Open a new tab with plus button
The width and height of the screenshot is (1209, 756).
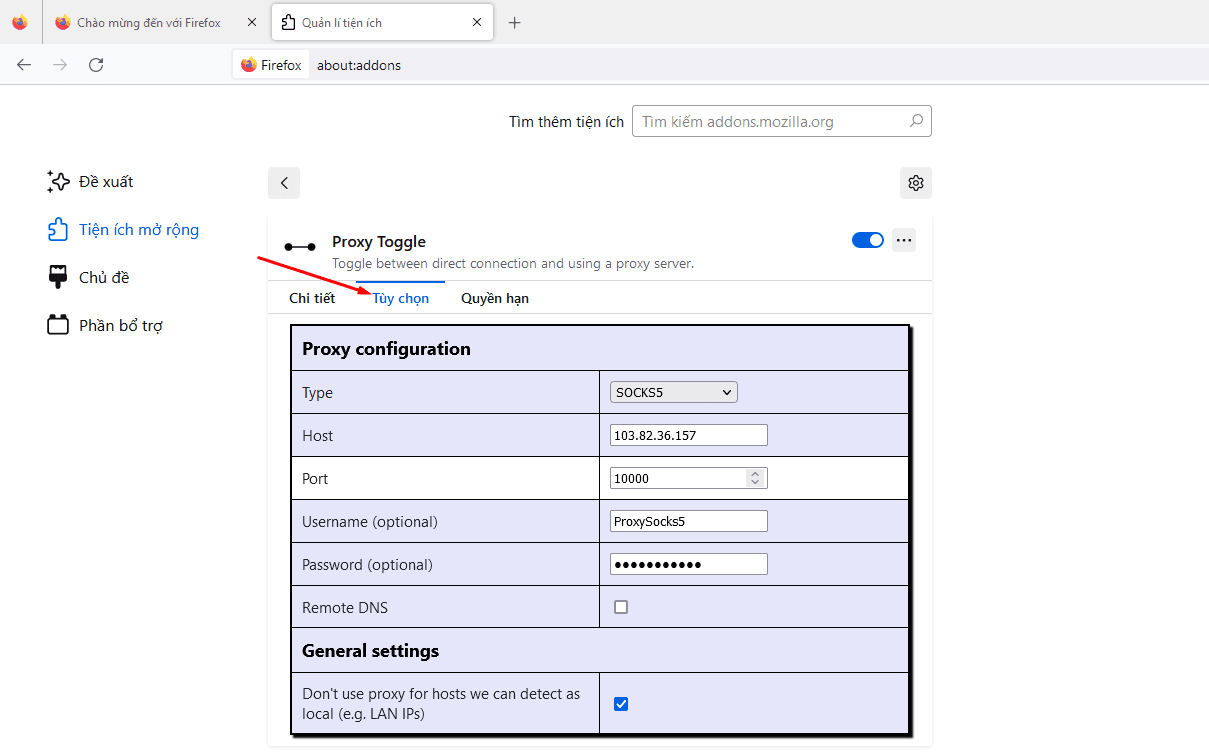coord(515,22)
